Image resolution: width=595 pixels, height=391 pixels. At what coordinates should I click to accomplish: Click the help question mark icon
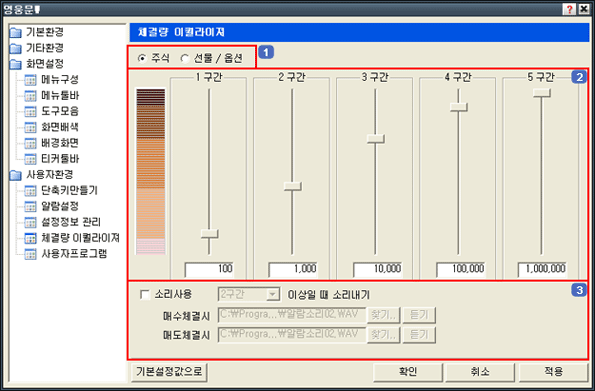click(x=569, y=9)
